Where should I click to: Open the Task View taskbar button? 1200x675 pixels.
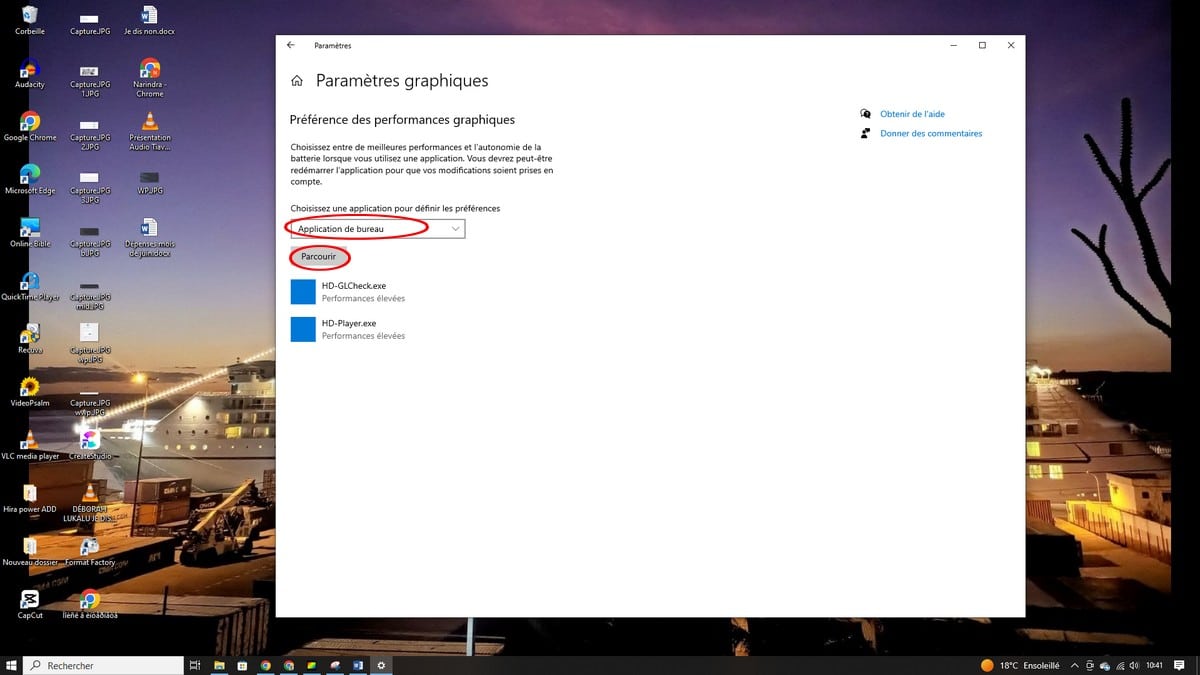196,665
